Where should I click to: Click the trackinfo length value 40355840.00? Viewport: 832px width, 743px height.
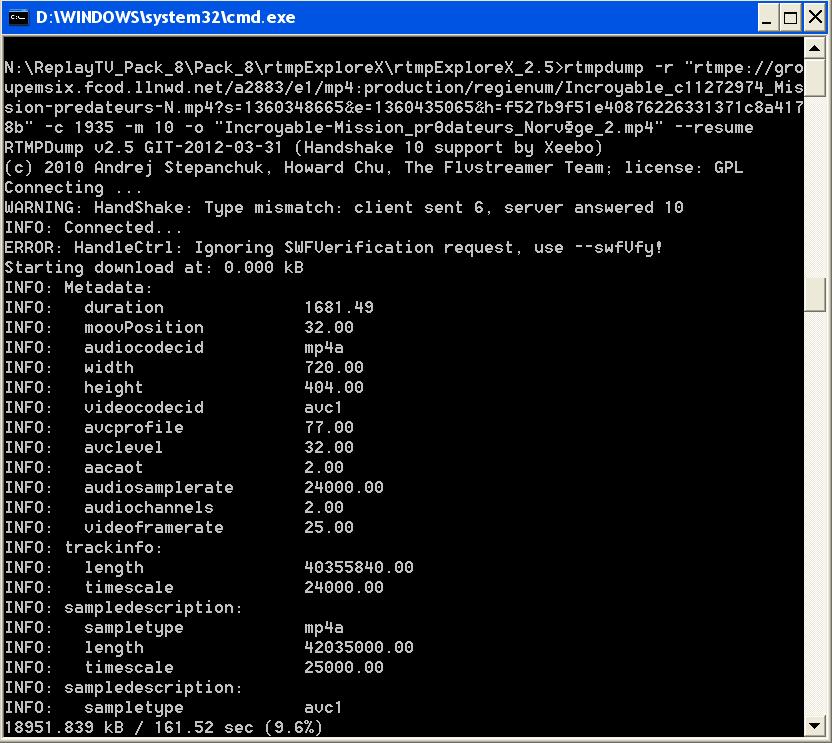(358, 568)
